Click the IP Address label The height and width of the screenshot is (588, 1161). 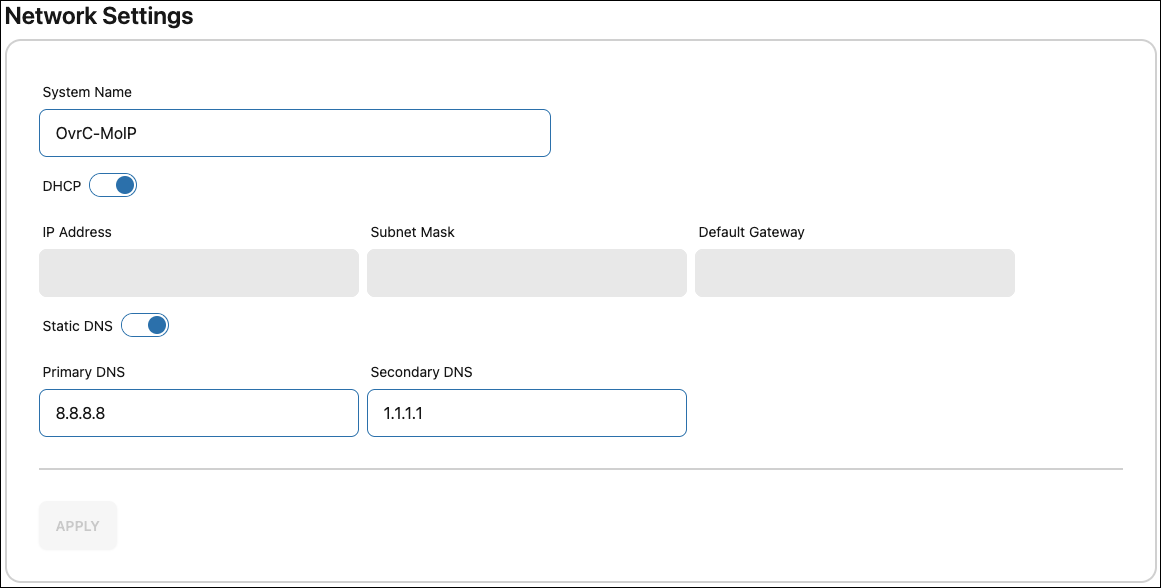click(78, 232)
